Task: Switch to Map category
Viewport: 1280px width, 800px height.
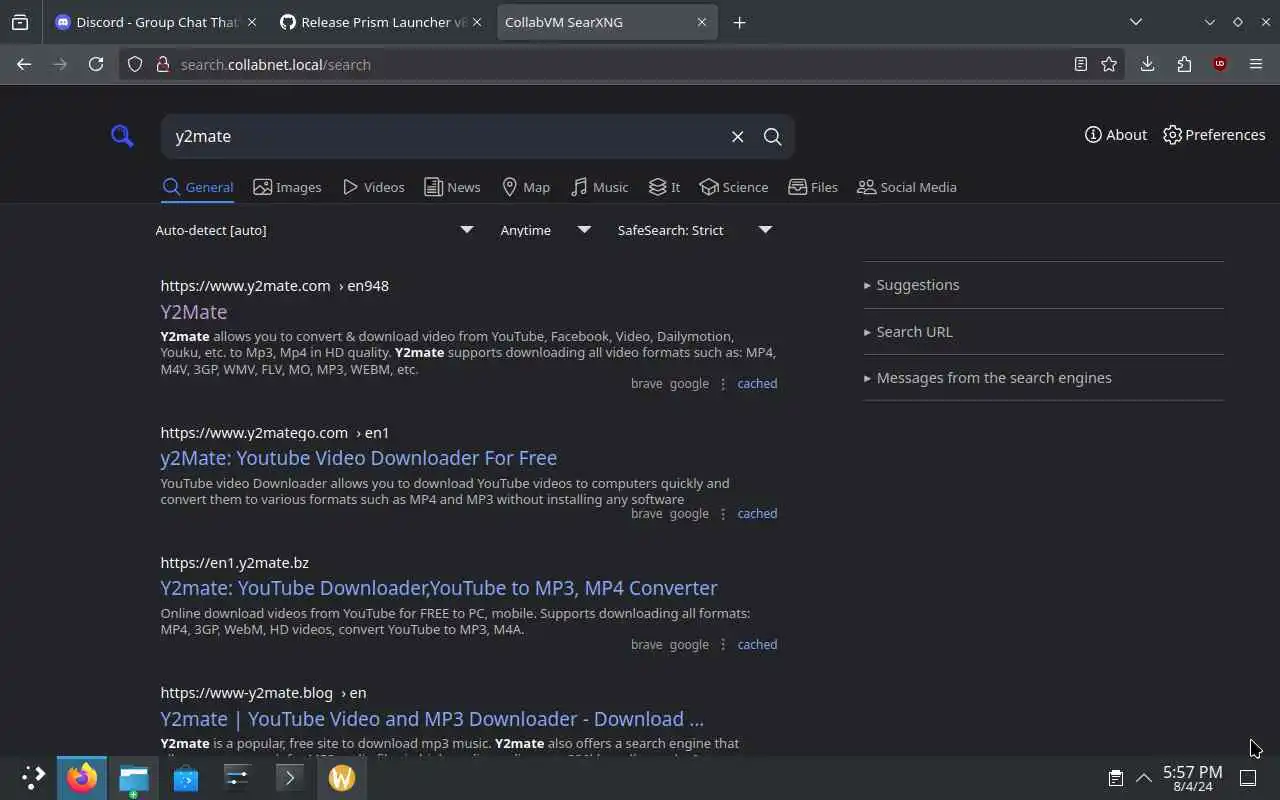Action: click(525, 187)
